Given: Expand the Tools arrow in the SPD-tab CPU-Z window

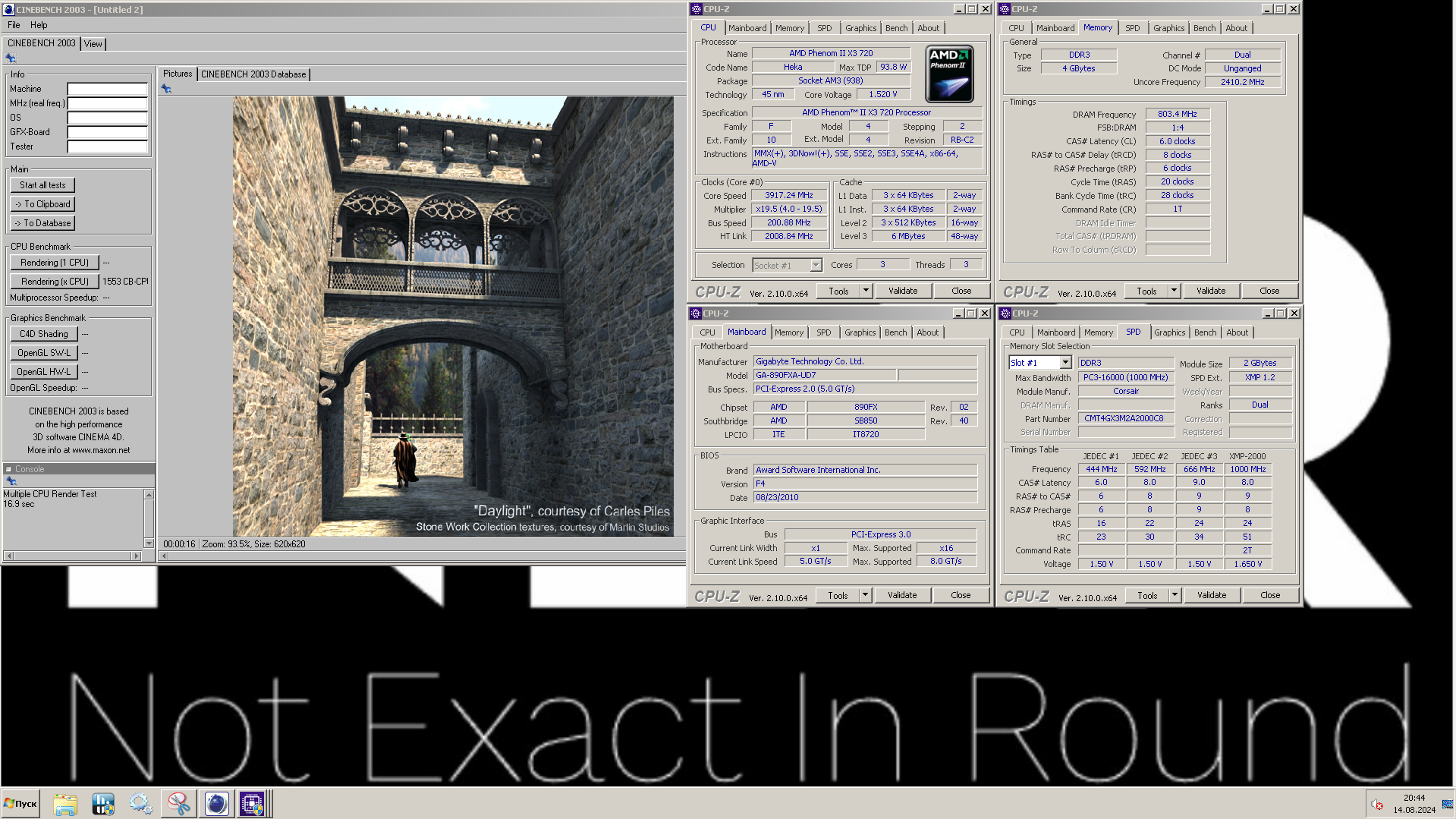Looking at the screenshot, I should coord(1175,595).
